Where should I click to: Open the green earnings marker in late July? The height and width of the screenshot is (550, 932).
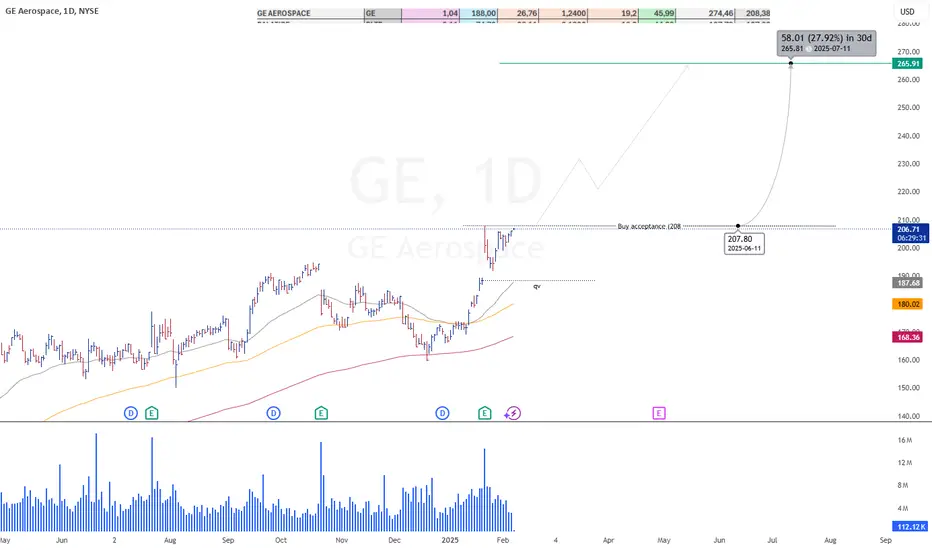click(152, 413)
